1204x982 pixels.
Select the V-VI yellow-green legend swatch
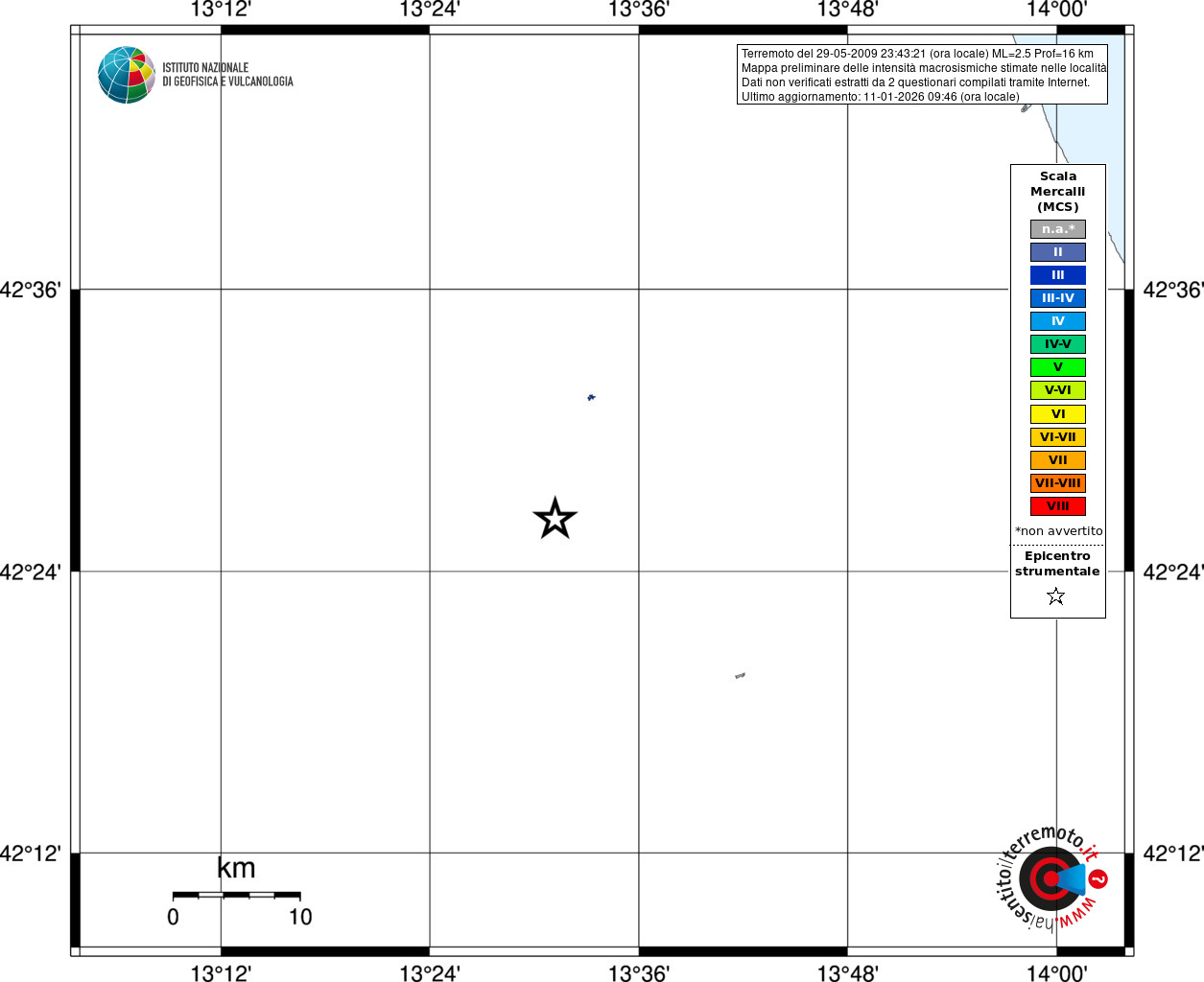click(1058, 390)
